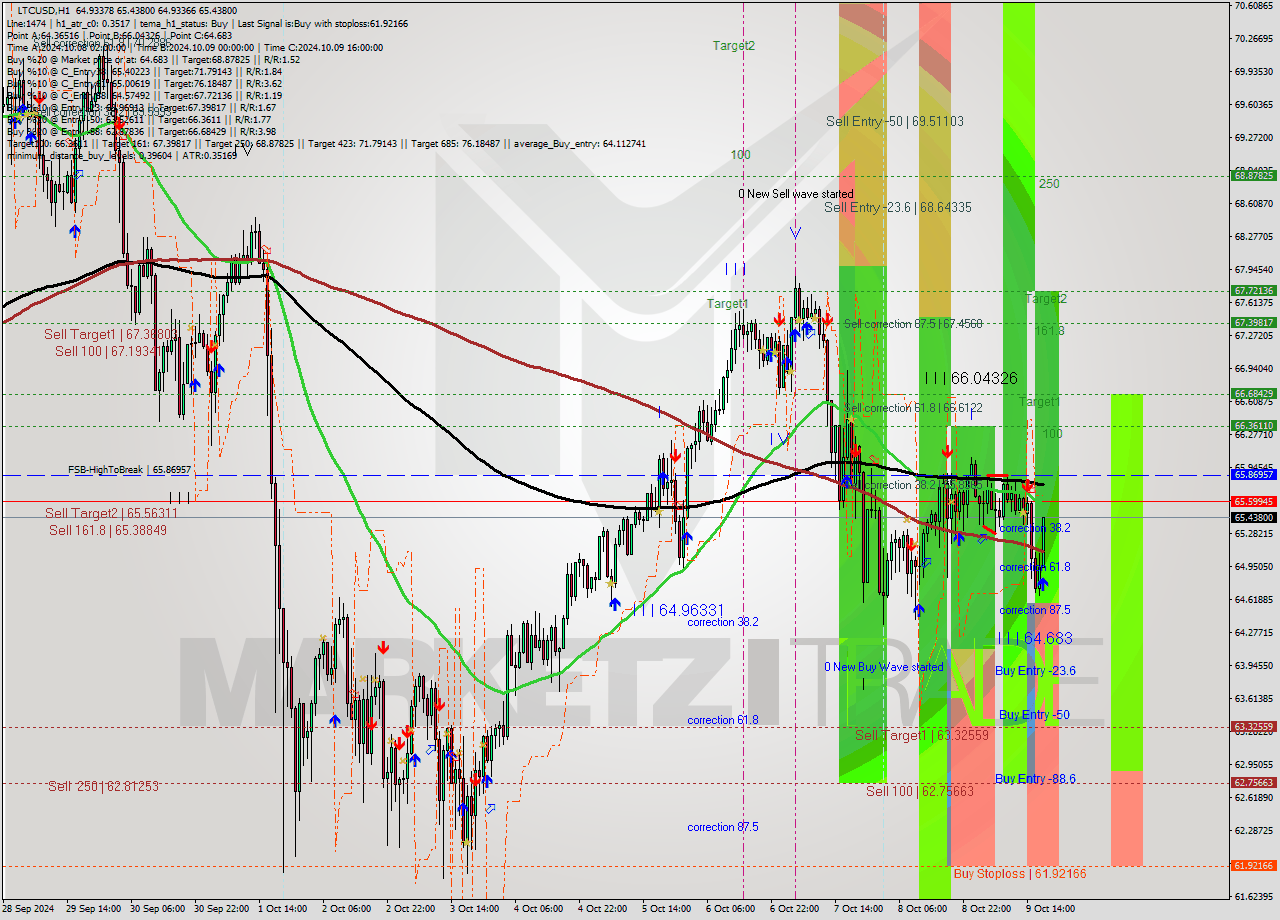Click the '3 Oct 14:00' time axis label
Viewport: 1280px width, 920px height.
(x=474, y=909)
